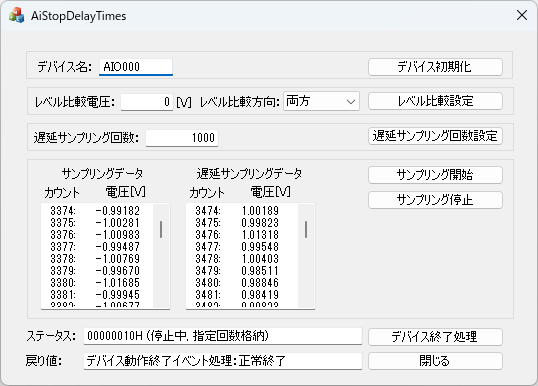Select row 3374: -0.99182 in sampling list
The width and height of the screenshot is (538, 386).
97,210
